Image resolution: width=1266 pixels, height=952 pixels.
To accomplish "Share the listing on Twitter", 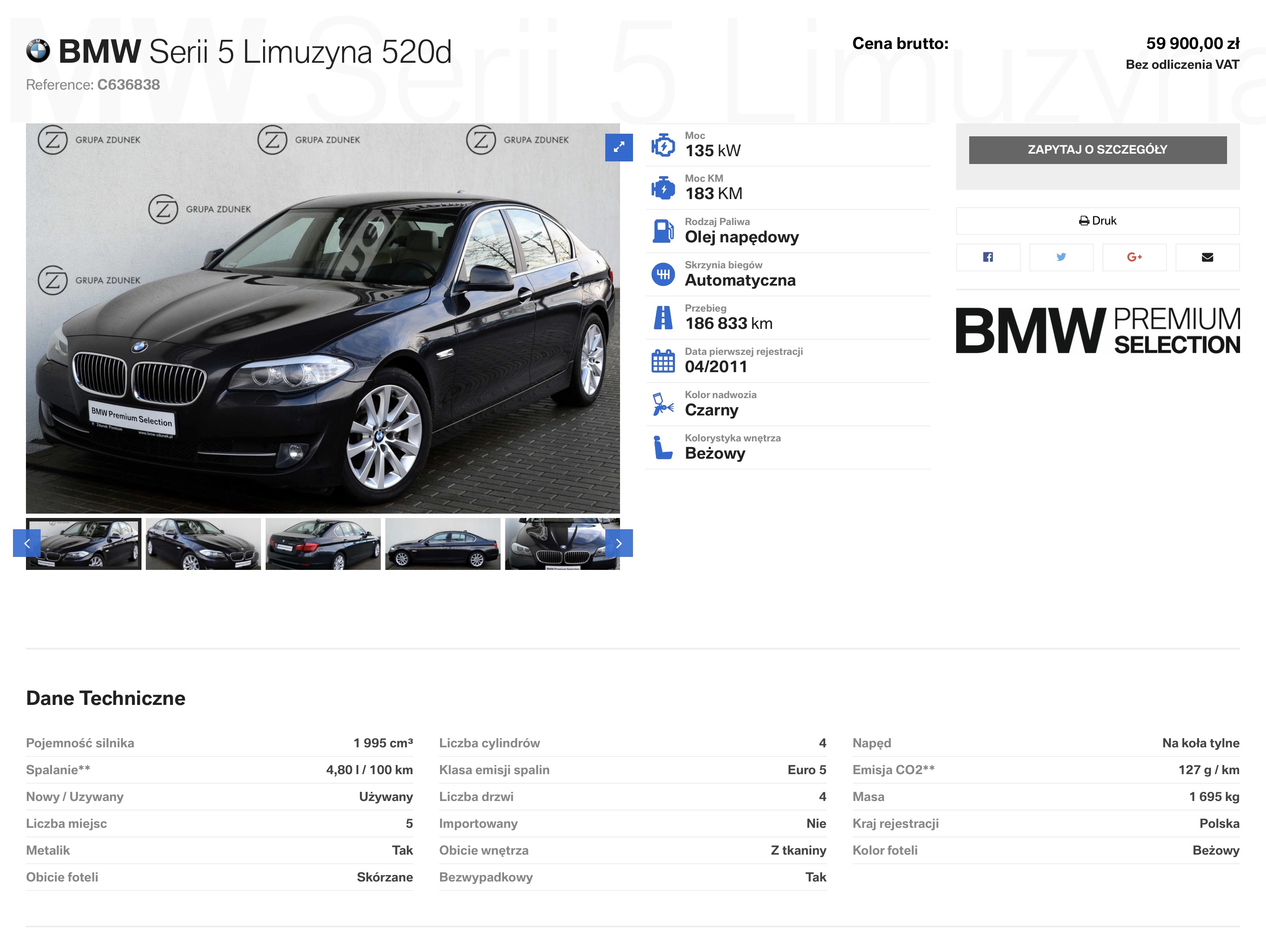I will (x=1061, y=257).
